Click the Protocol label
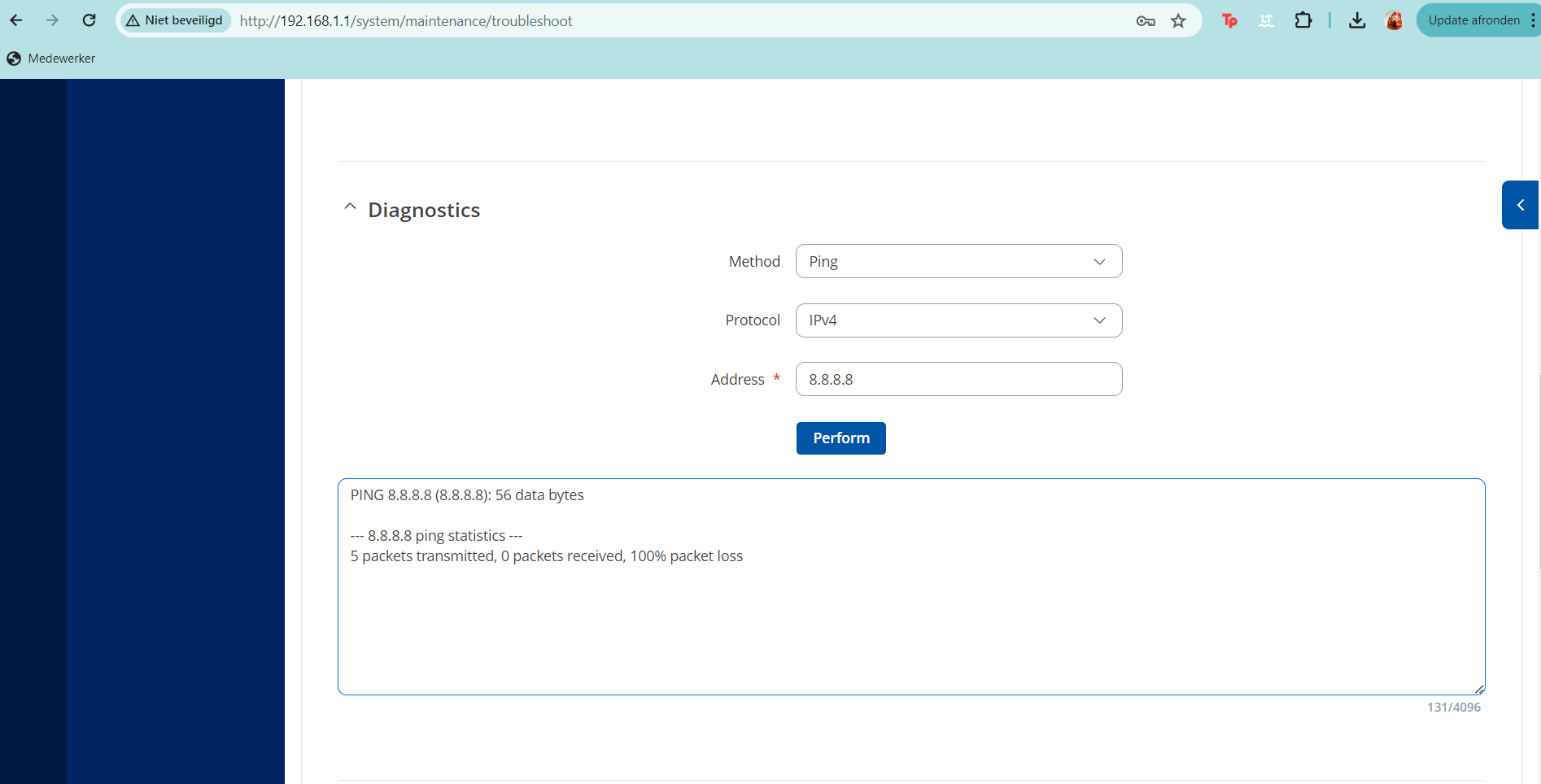This screenshot has height=784, width=1541. pos(753,320)
